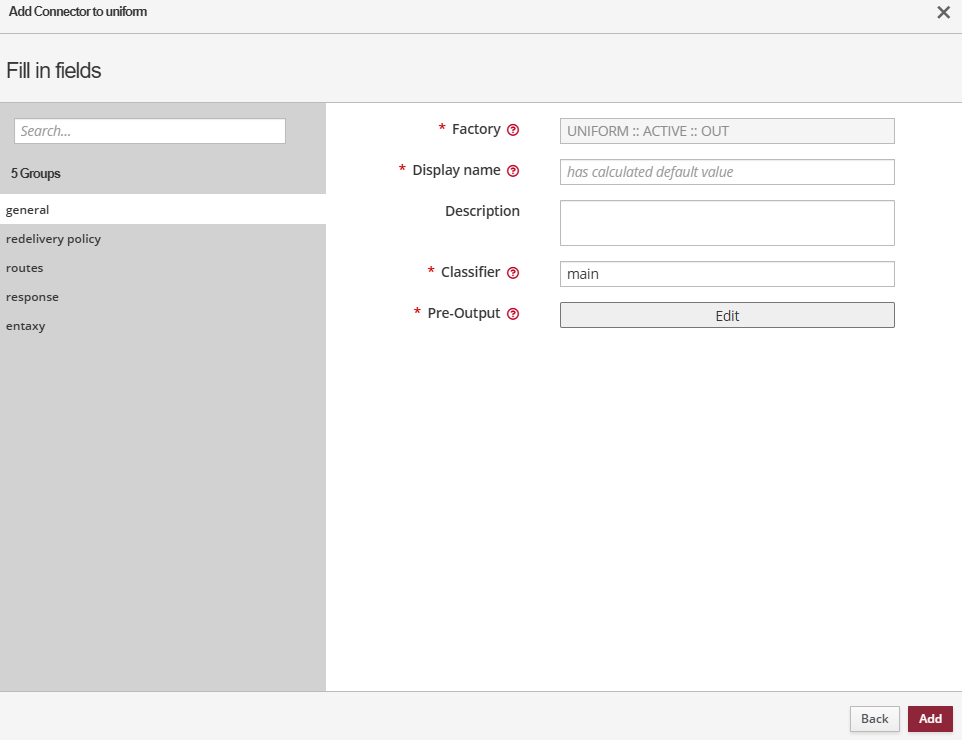The image size is (962, 740).
Task: Click the Pre-Output help icon
Action: (513, 314)
